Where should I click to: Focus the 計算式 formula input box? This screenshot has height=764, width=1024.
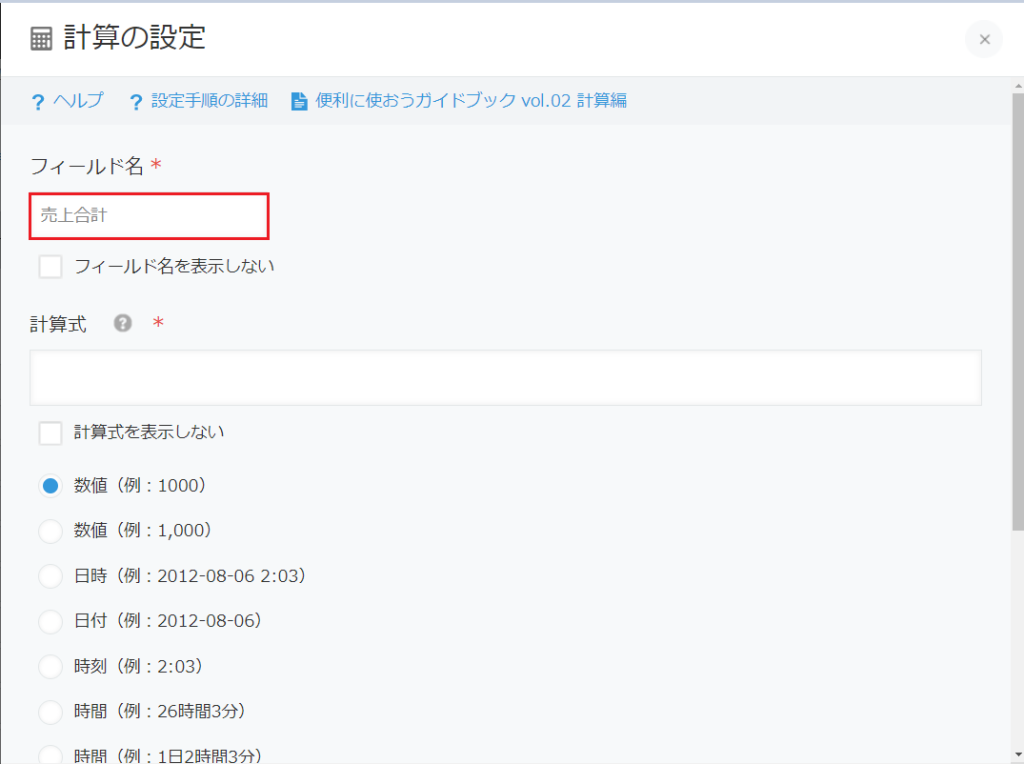coord(505,377)
